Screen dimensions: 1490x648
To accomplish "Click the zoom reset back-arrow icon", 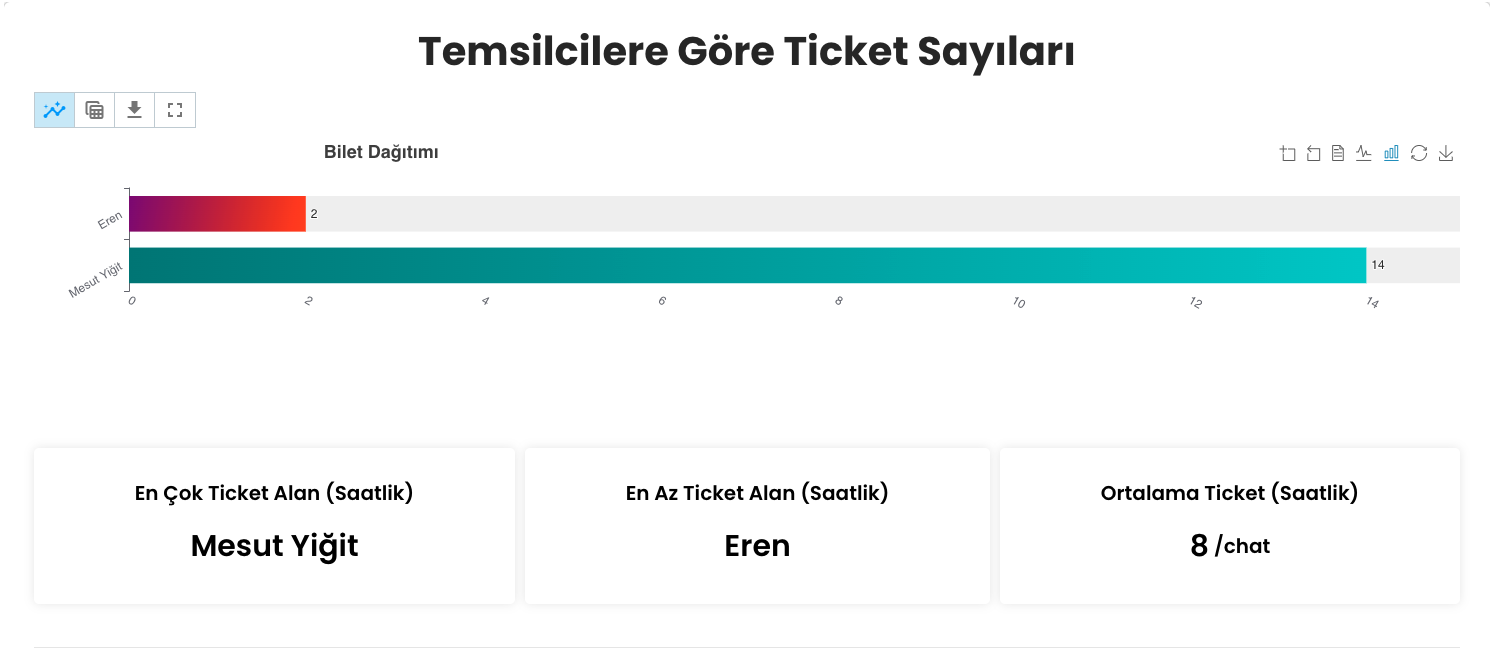I will coord(1314,153).
